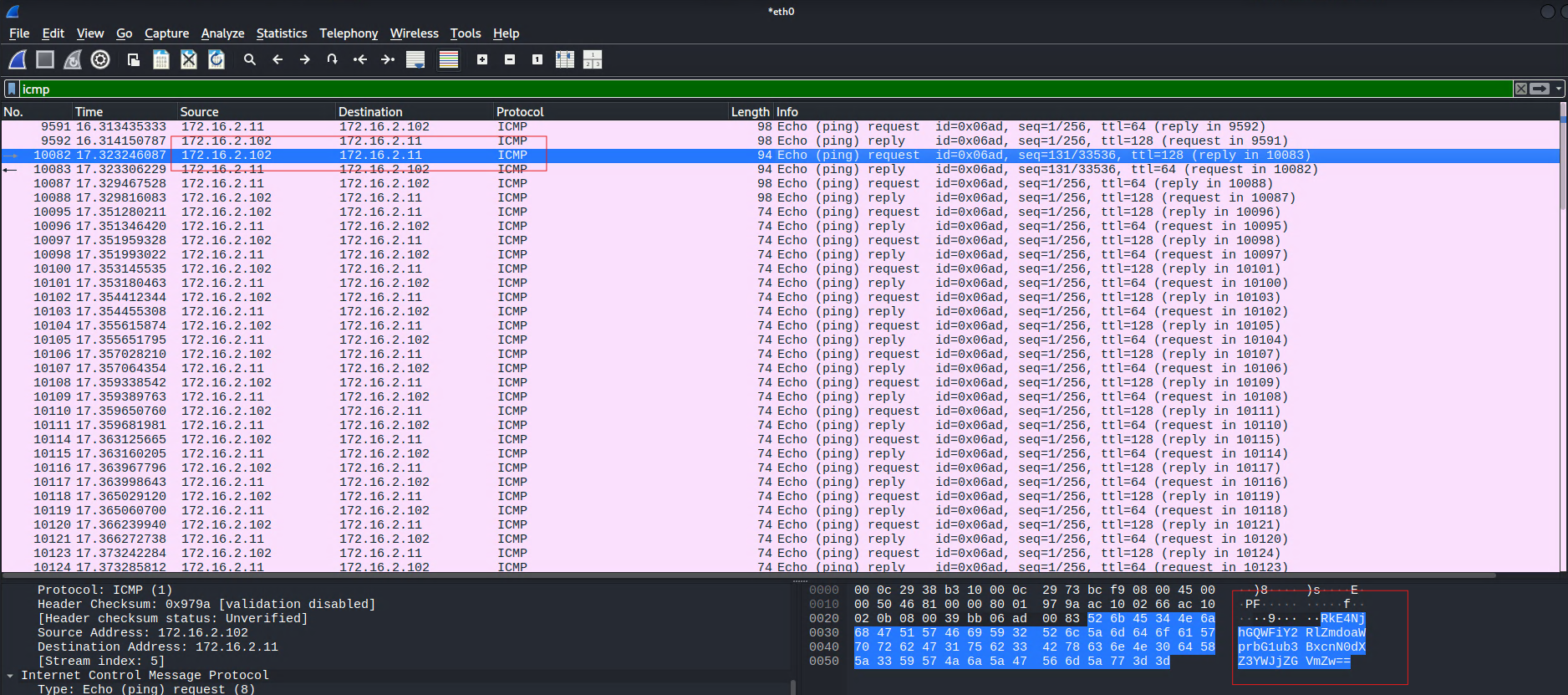Select packet number 10110

coord(780,411)
